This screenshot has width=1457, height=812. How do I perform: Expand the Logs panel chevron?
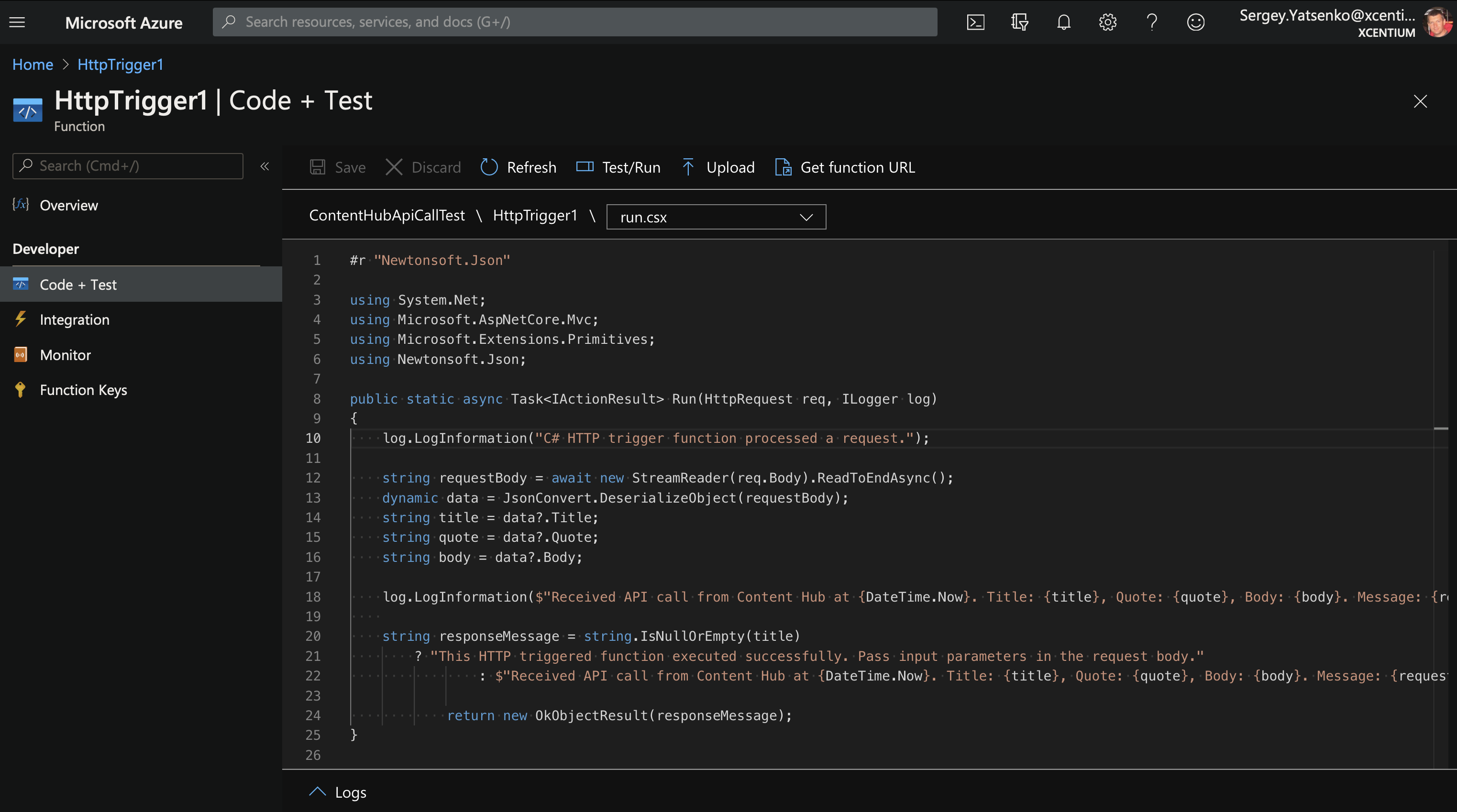[x=317, y=791]
